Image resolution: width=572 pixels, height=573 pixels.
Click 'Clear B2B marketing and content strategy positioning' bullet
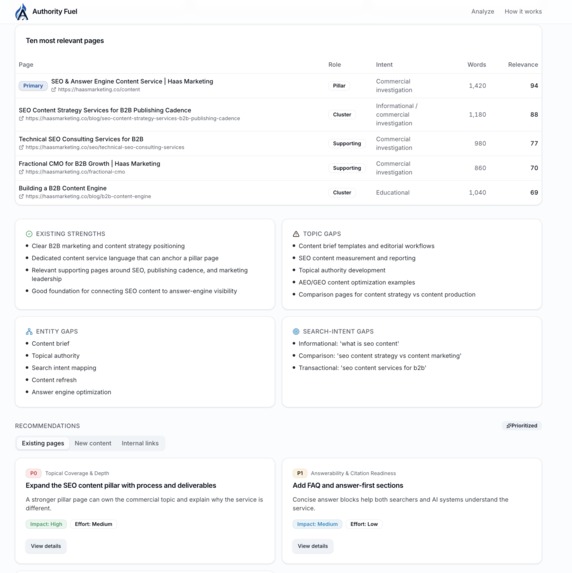(x=108, y=246)
